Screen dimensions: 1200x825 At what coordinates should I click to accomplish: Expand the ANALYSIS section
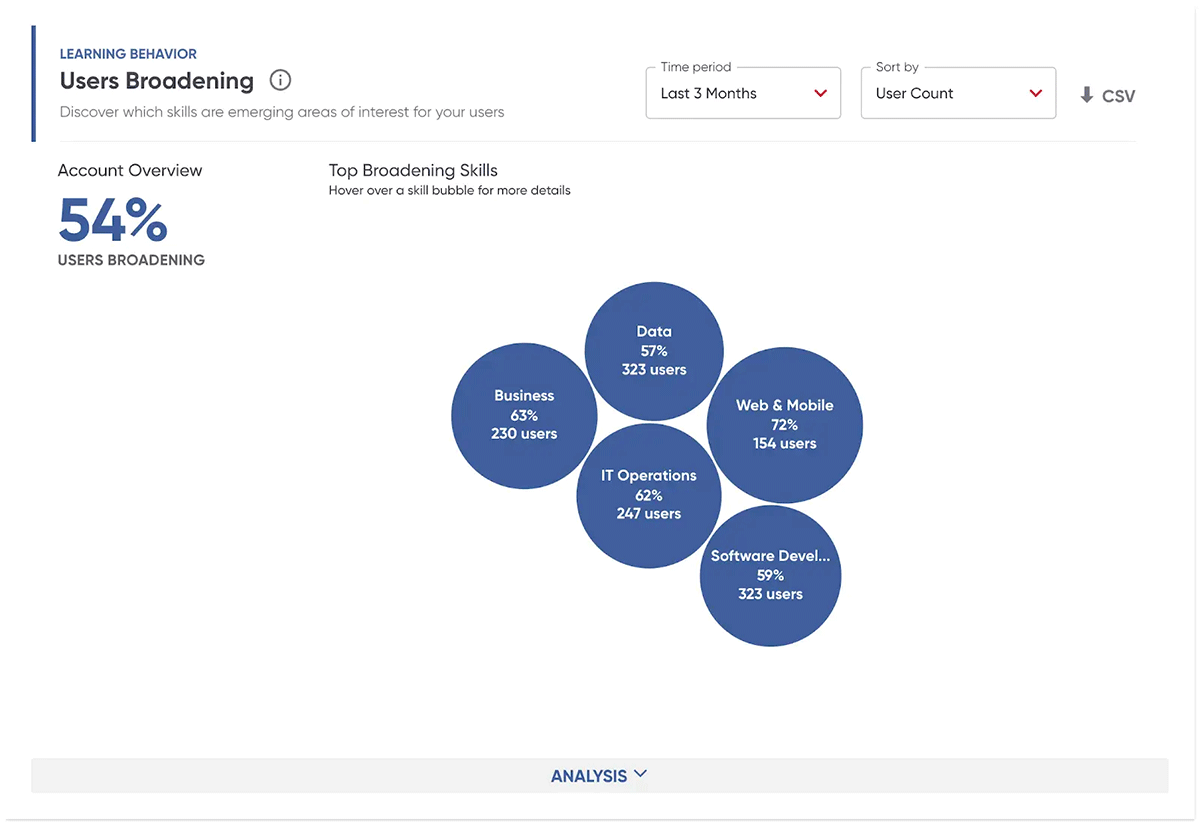(x=599, y=775)
